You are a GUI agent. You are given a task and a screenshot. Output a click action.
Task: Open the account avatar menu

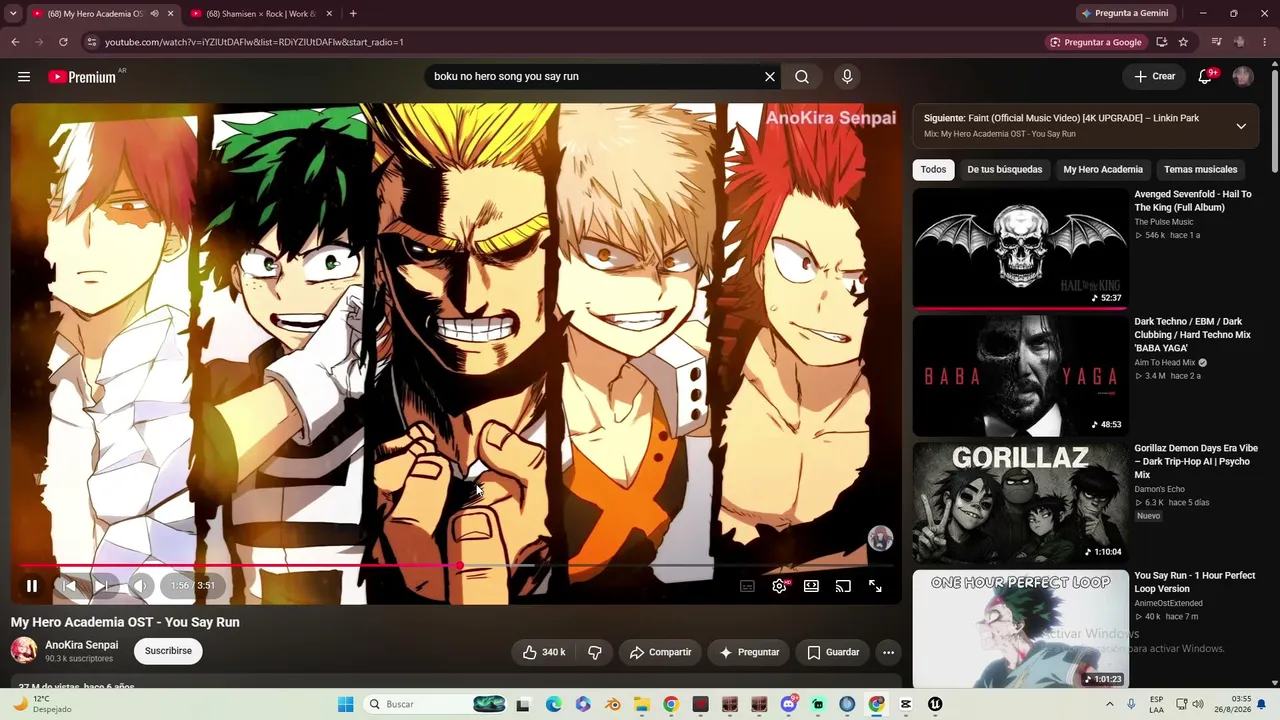point(1243,77)
